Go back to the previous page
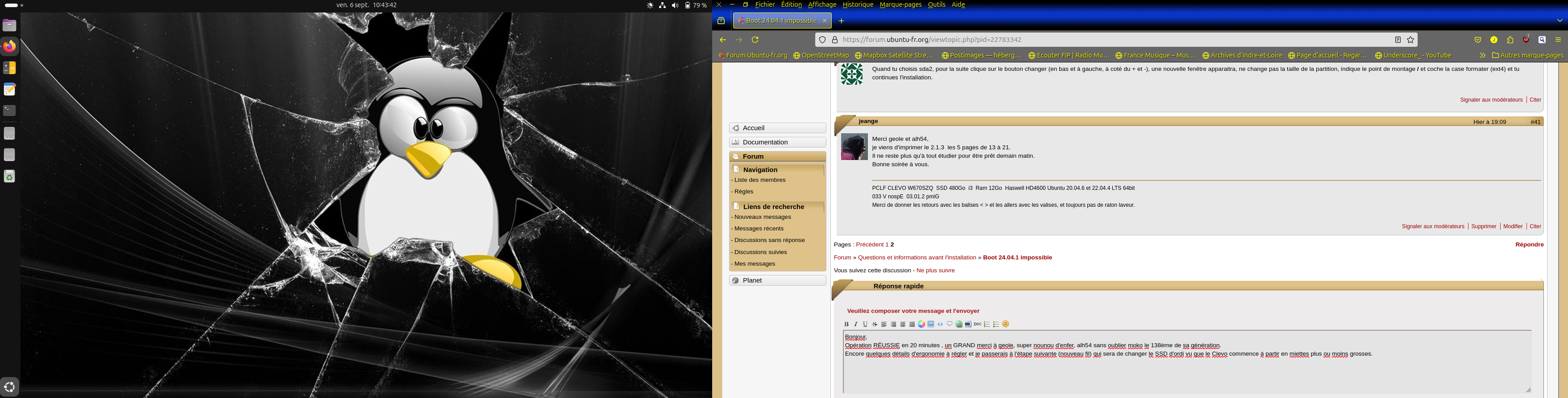This screenshot has height=398, width=1568. (x=722, y=40)
